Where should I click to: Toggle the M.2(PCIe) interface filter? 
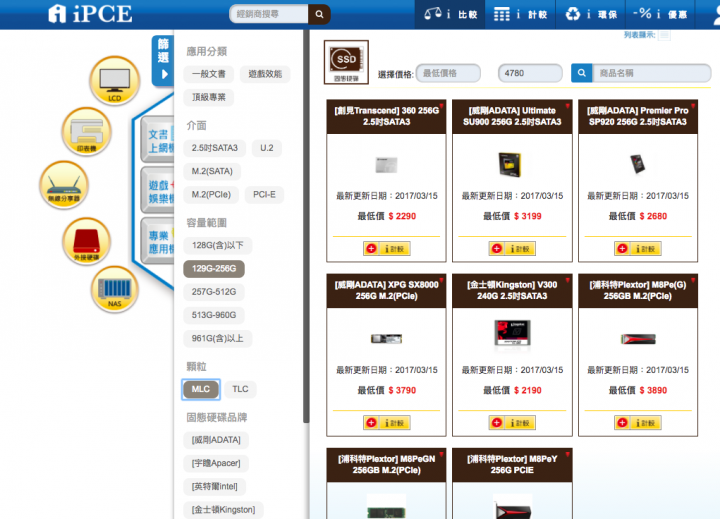211,195
